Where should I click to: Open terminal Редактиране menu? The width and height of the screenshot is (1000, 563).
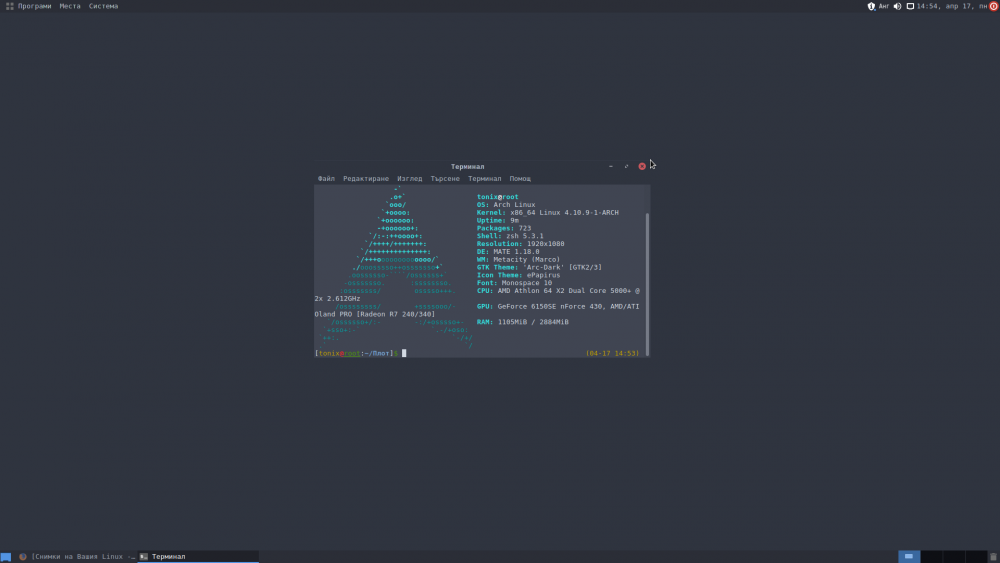pos(366,179)
